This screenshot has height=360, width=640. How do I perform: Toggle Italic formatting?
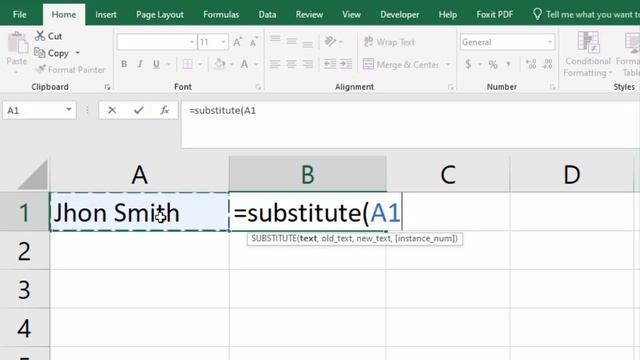point(140,64)
